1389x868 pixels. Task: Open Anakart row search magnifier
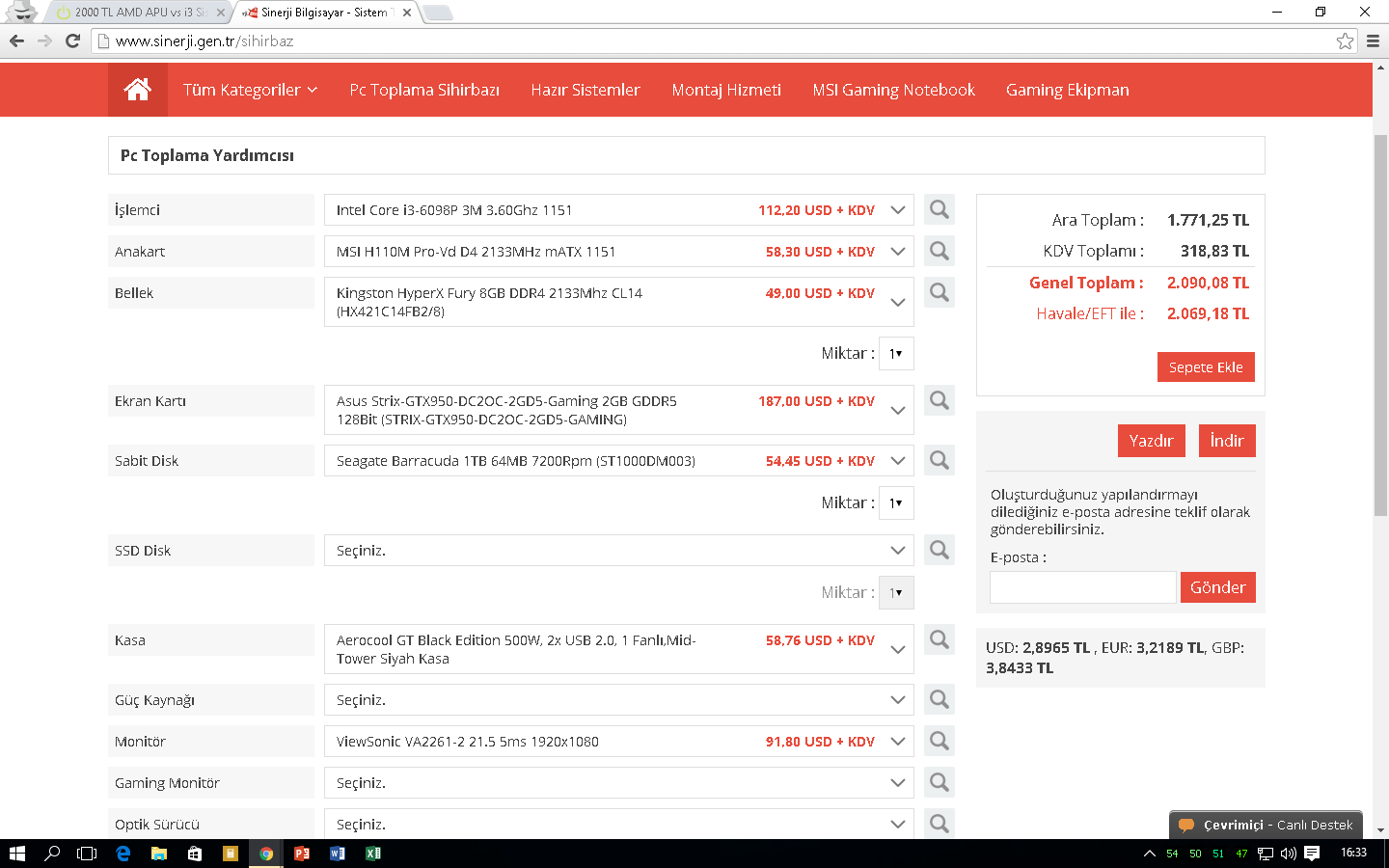coord(940,251)
